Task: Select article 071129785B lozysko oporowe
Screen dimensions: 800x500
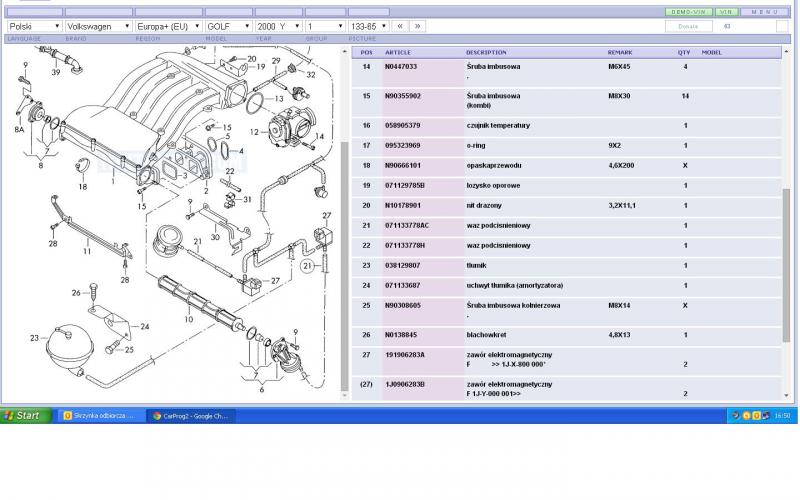Action: [x=405, y=186]
